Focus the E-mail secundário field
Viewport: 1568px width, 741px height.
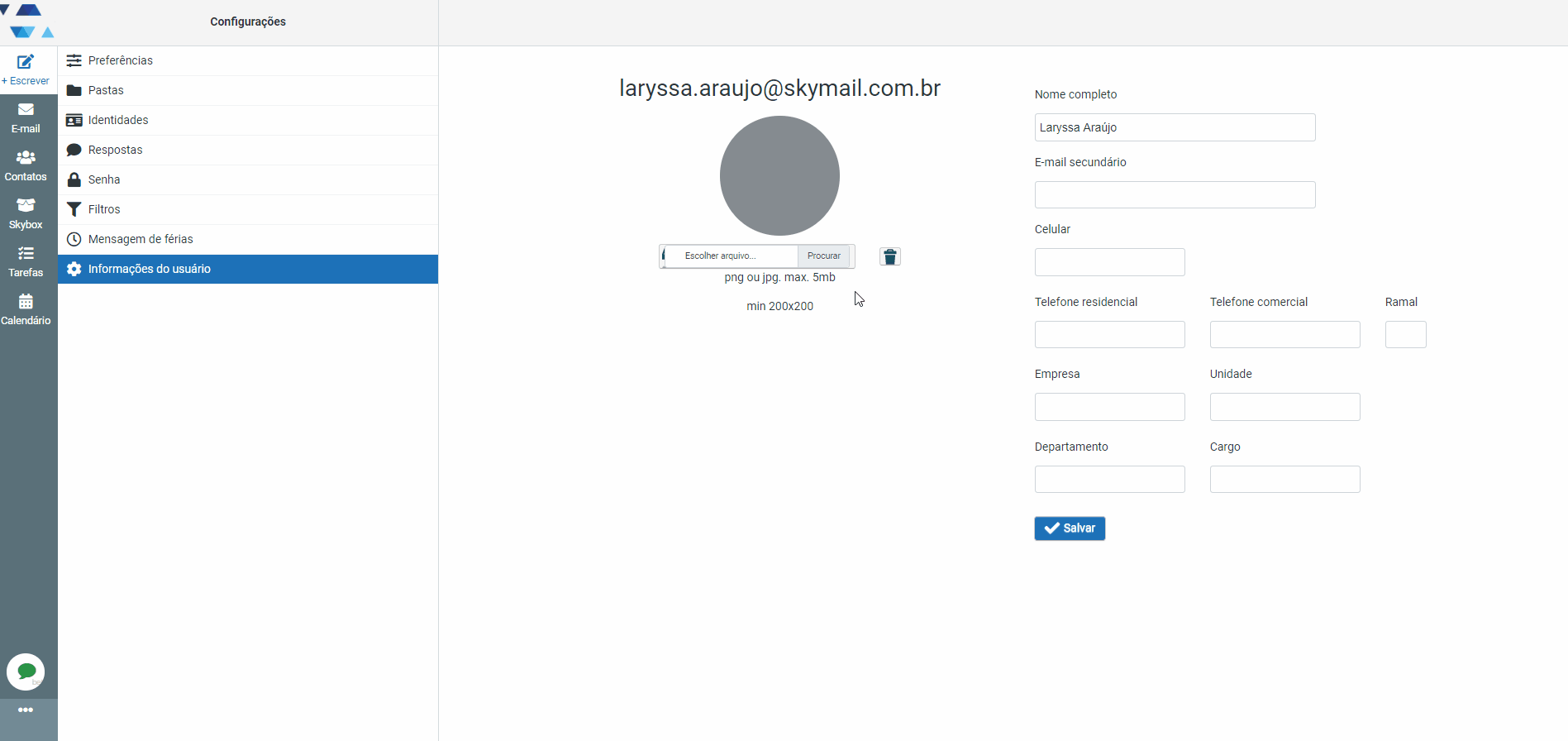coord(1175,195)
